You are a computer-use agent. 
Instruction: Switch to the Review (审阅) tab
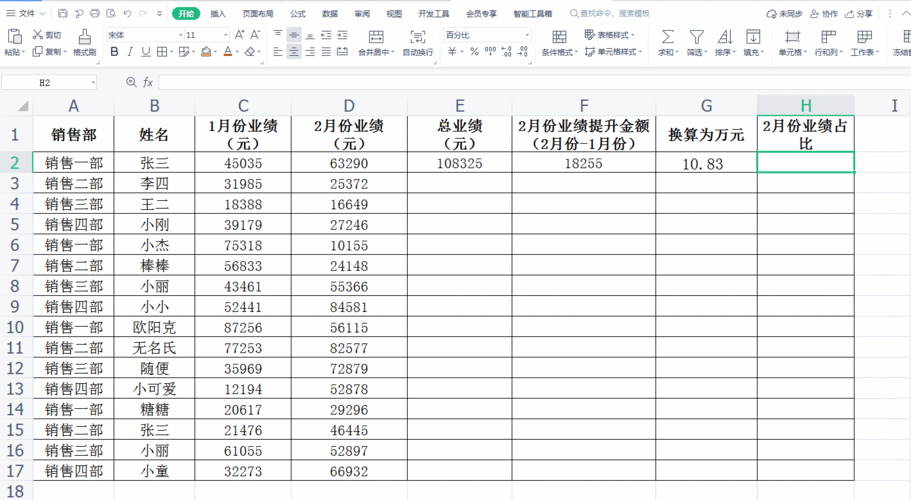362,13
